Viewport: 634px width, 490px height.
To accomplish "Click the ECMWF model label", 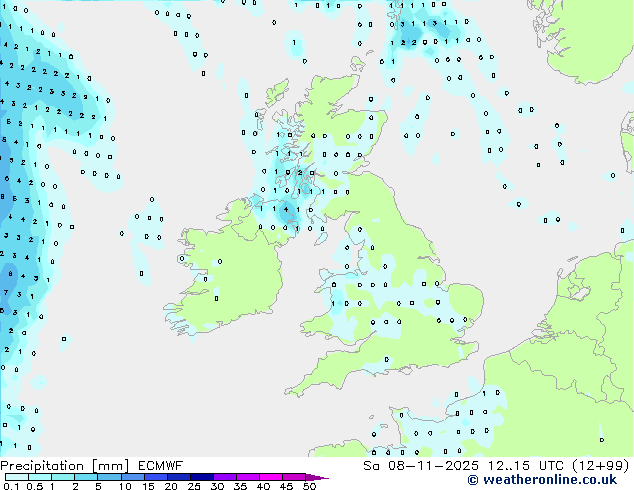I will tap(161, 466).
